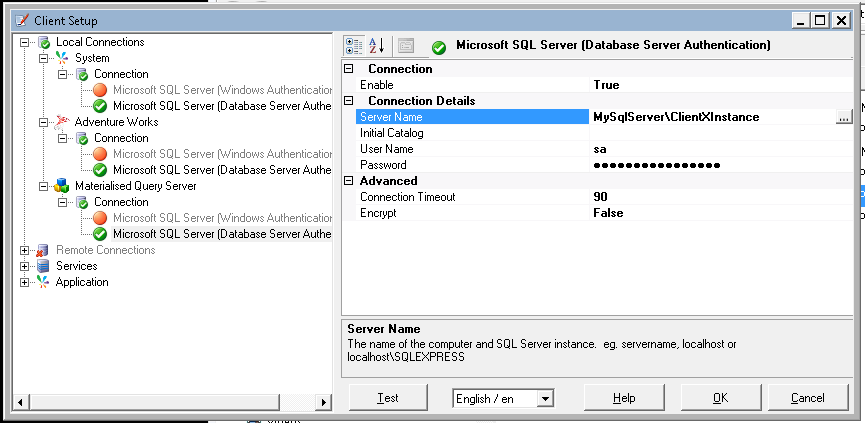Click the green check icon under System
Screen dimensions: 865x423
click(x=100, y=106)
